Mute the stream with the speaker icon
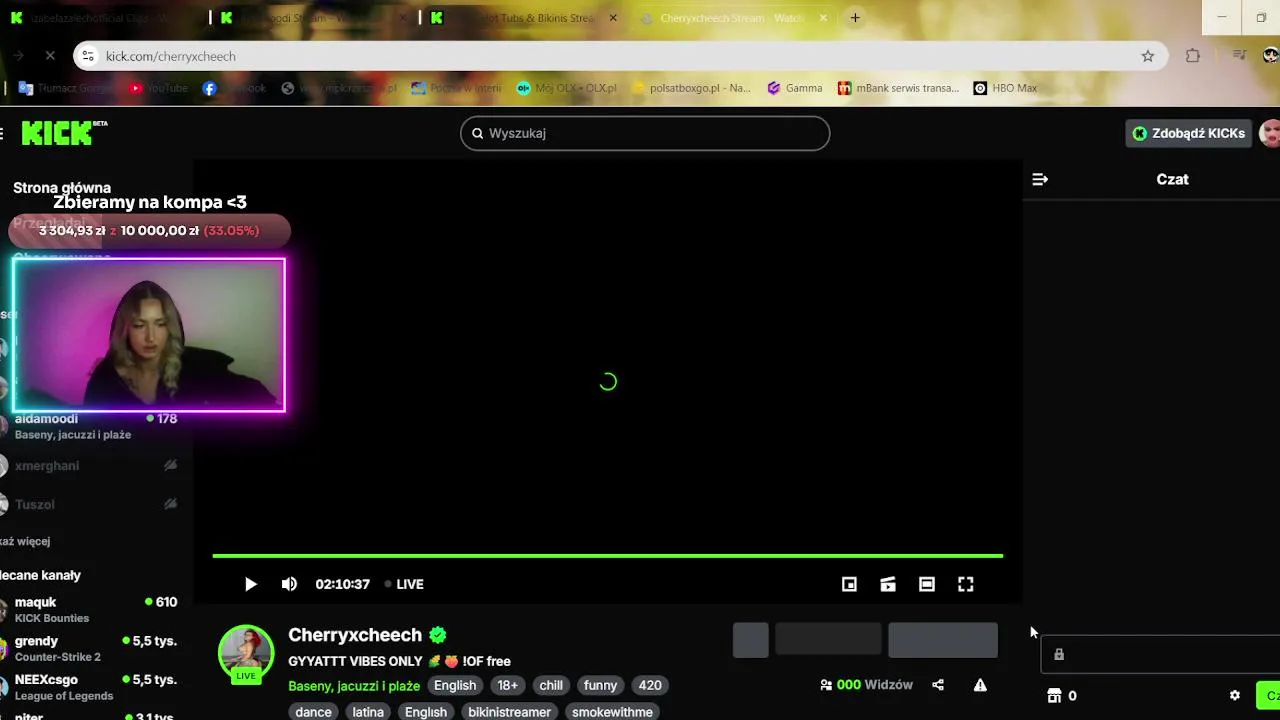 [289, 584]
